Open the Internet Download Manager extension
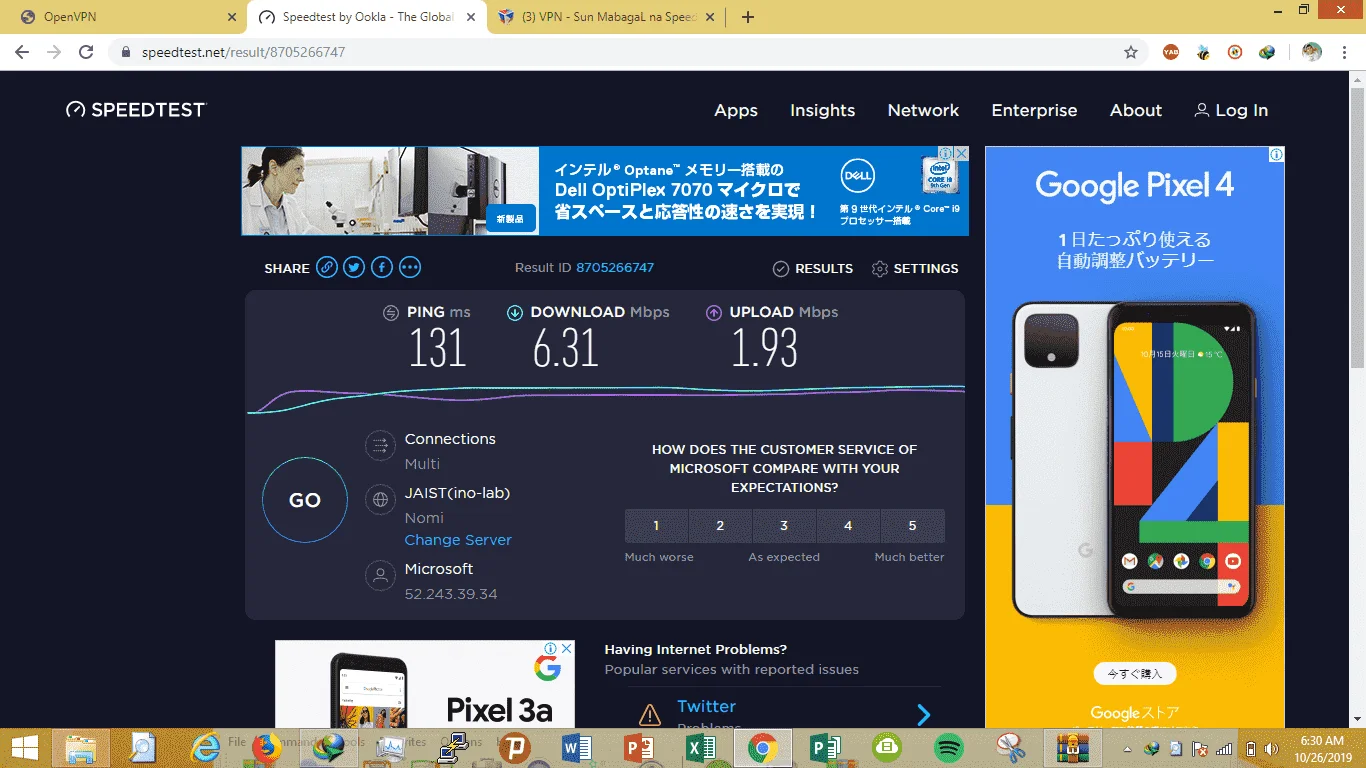The image size is (1366, 768). pos(1267,52)
